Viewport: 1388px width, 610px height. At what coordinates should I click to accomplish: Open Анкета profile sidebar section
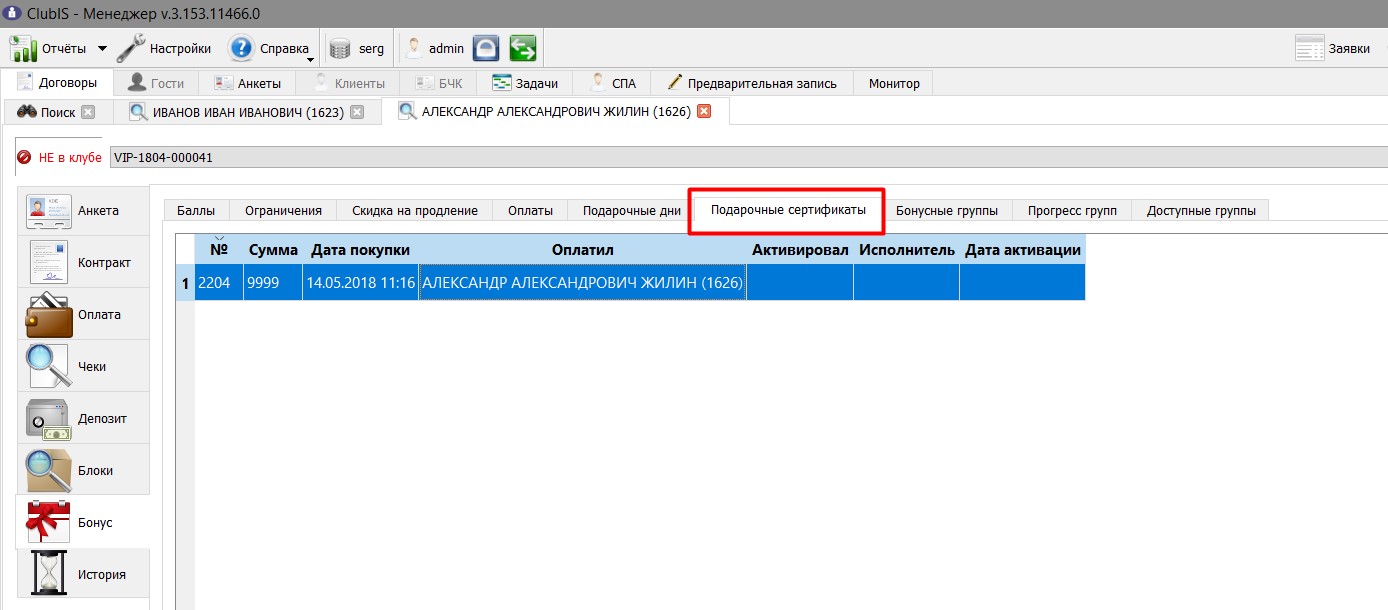(x=83, y=210)
